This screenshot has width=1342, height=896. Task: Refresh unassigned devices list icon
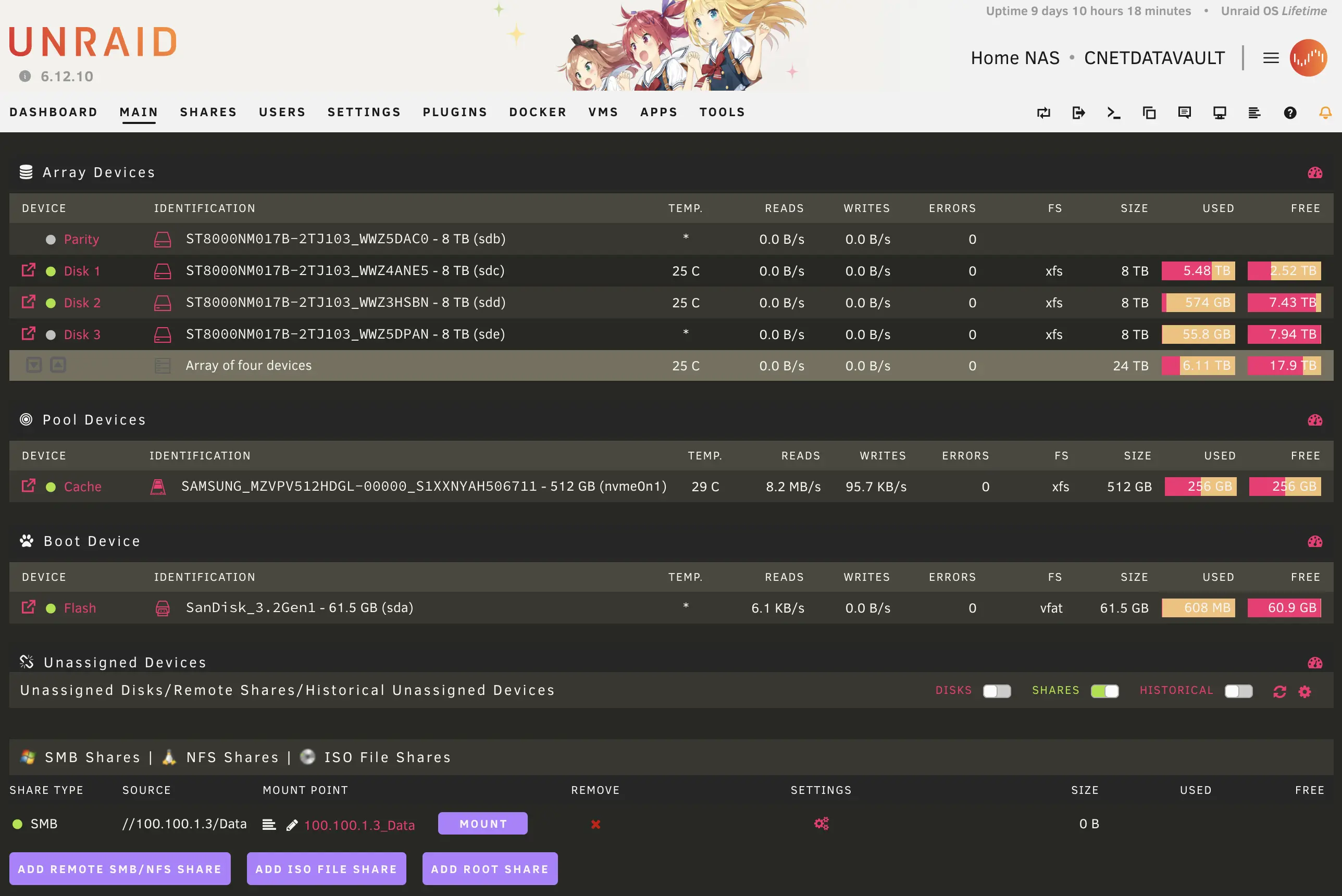click(1279, 691)
